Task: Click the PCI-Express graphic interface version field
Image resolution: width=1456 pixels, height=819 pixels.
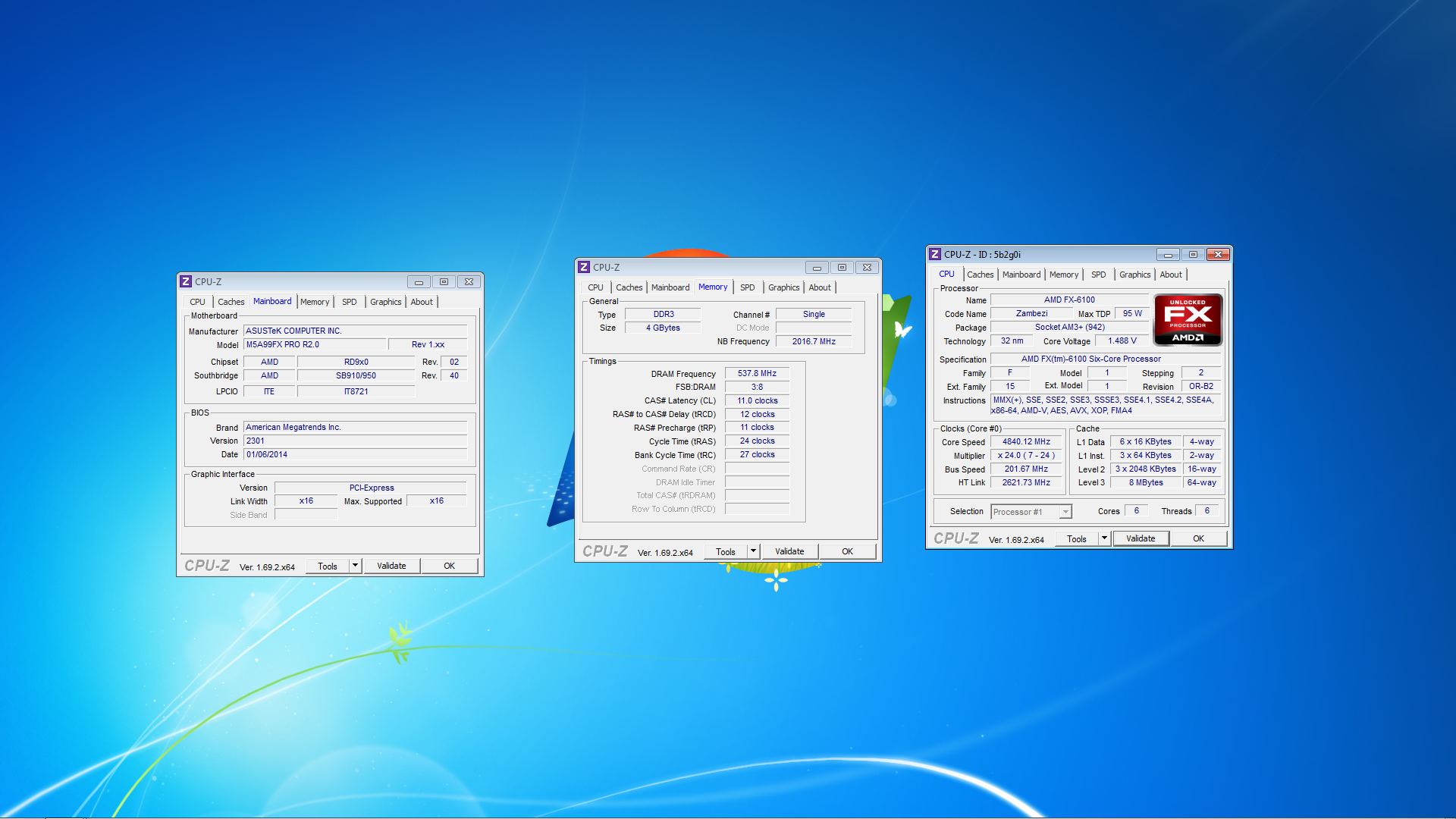Action: click(x=371, y=488)
